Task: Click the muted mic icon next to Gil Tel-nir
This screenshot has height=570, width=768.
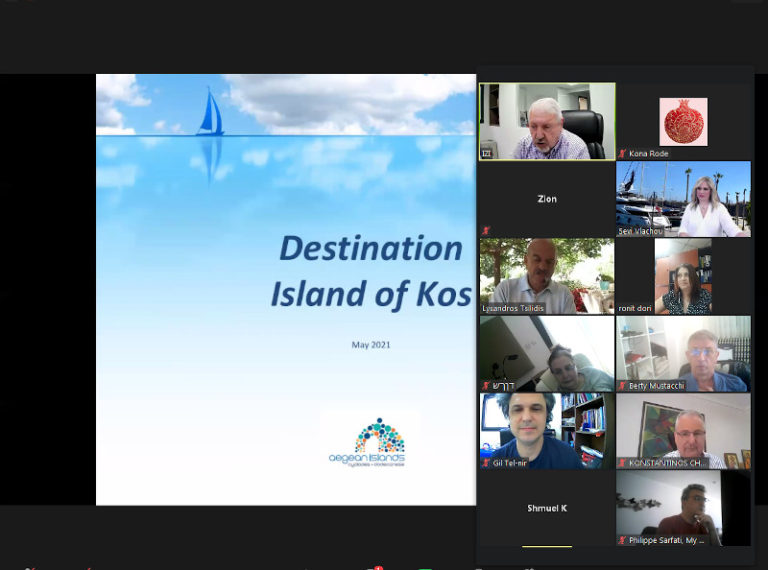Action: [x=486, y=463]
